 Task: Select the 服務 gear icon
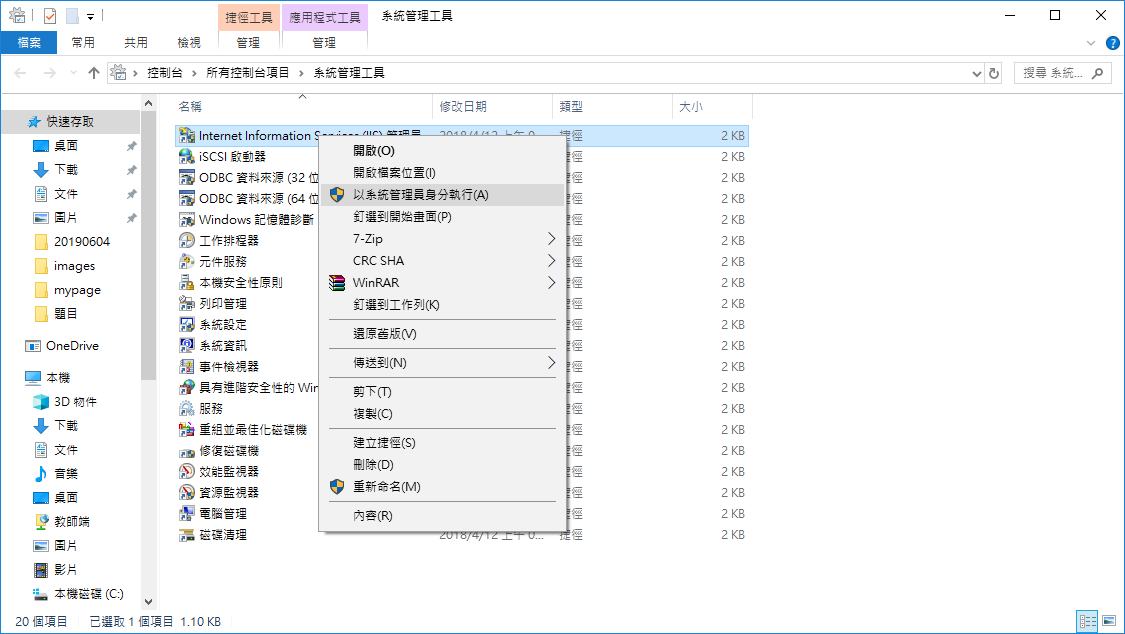click(x=186, y=409)
